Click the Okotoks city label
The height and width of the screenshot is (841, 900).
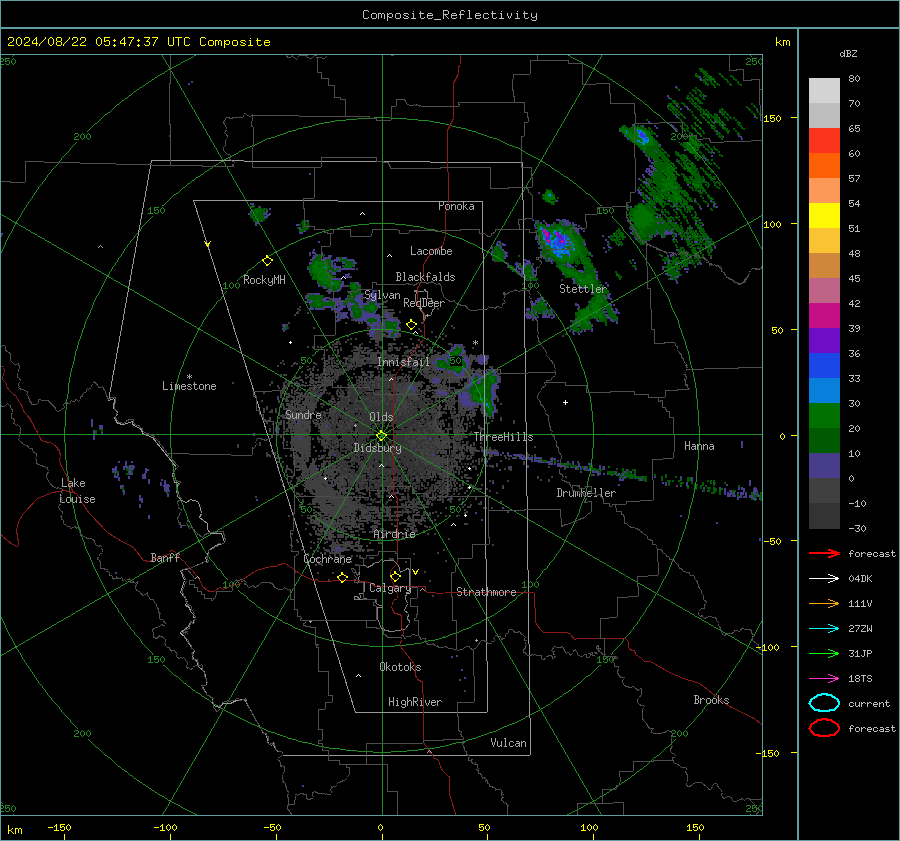(x=400, y=667)
